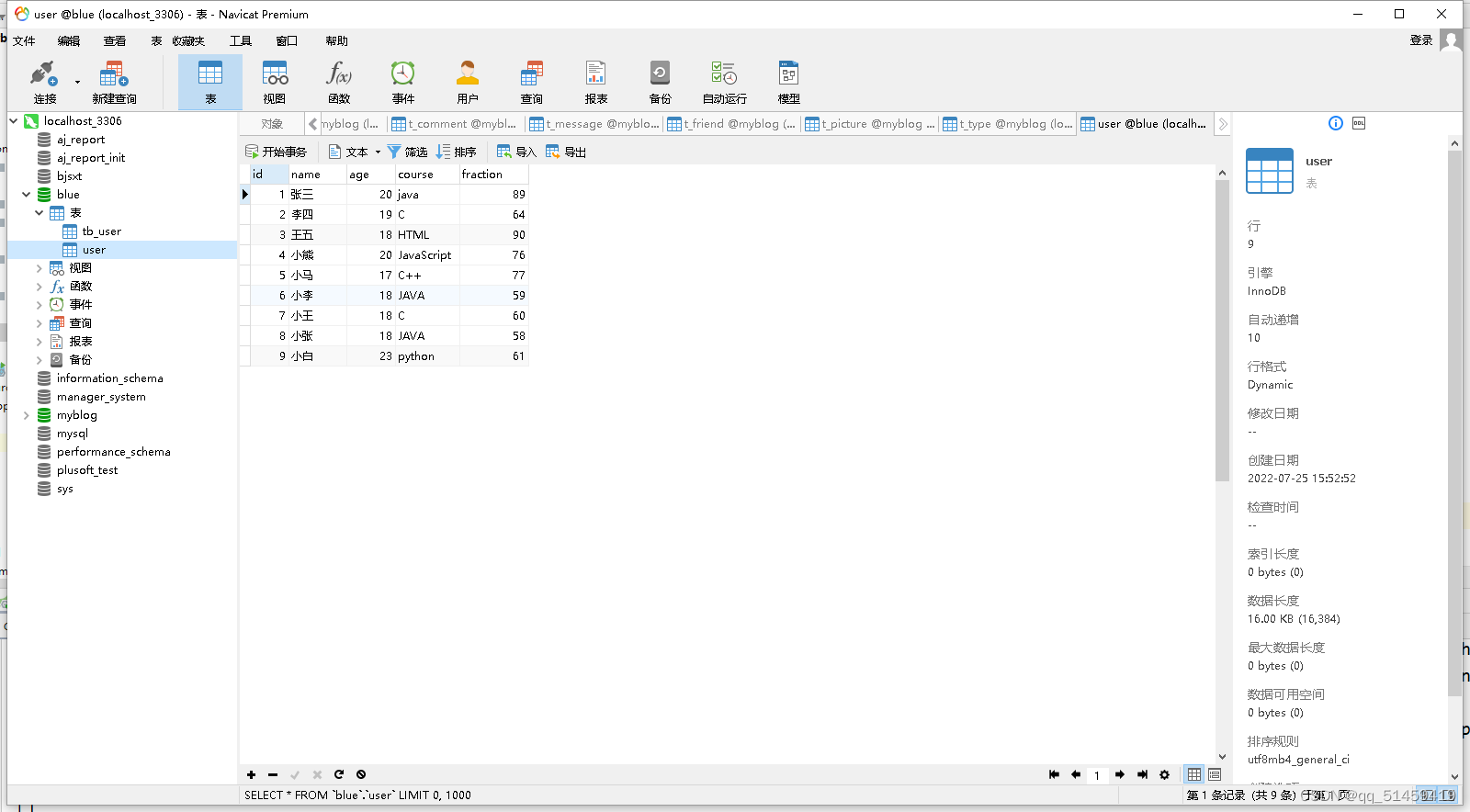Collapse the blue database node
This screenshot has height=812, width=1470.
(27, 194)
